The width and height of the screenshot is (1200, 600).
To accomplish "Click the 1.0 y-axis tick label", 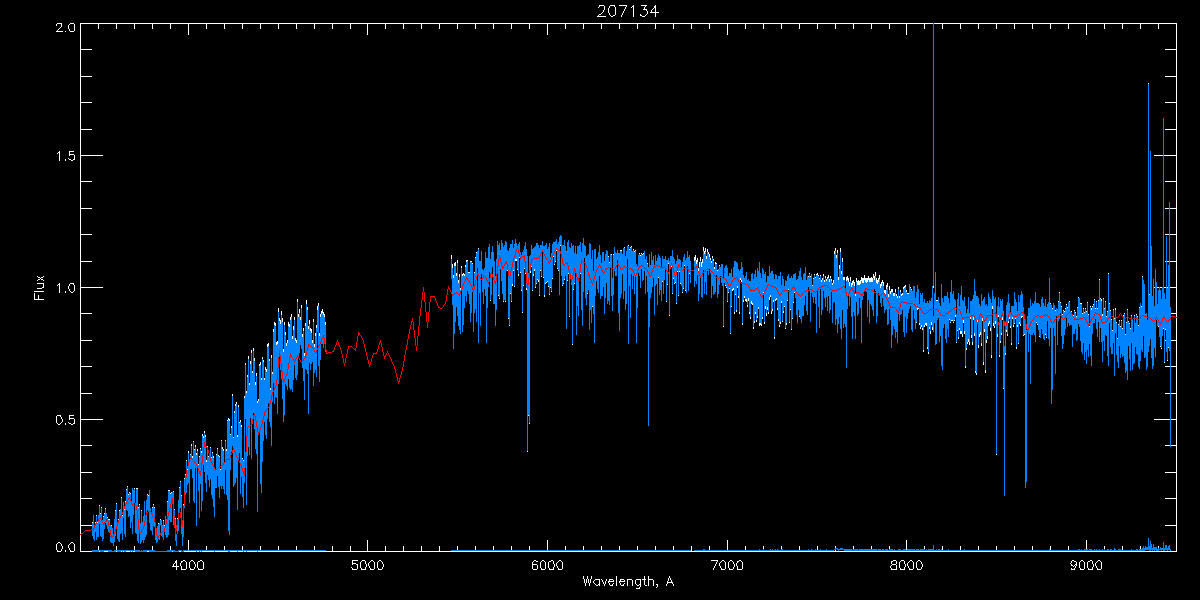I will [x=66, y=288].
